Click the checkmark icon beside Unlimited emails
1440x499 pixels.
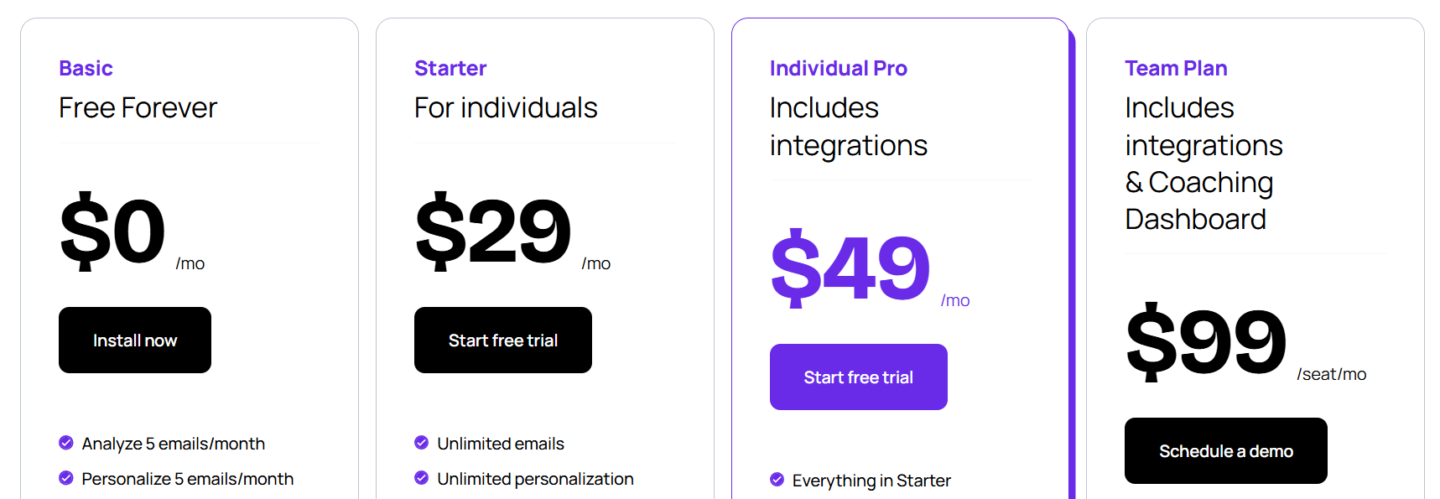(421, 443)
